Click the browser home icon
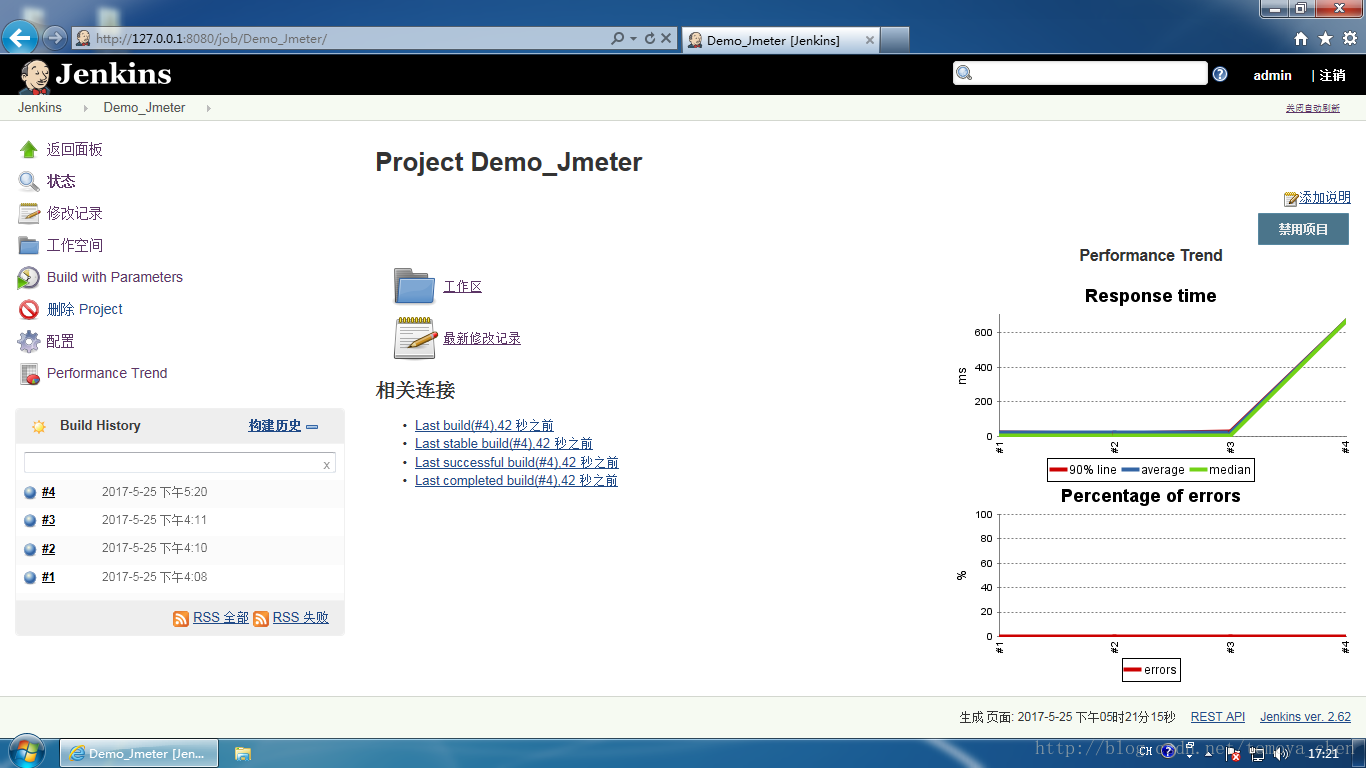Image resolution: width=1366 pixels, height=768 pixels. pyautogui.click(x=1301, y=39)
